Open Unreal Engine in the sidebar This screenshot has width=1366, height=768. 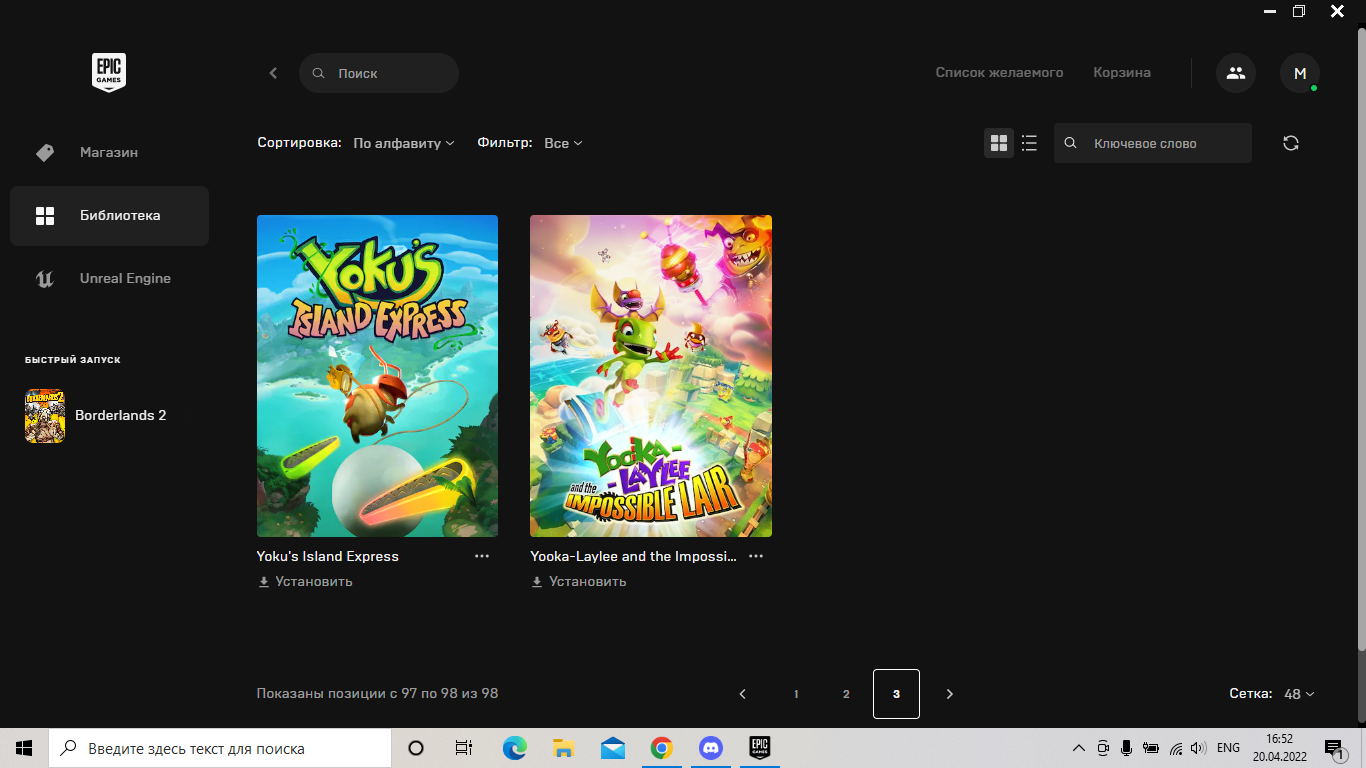pyautogui.click(x=109, y=279)
